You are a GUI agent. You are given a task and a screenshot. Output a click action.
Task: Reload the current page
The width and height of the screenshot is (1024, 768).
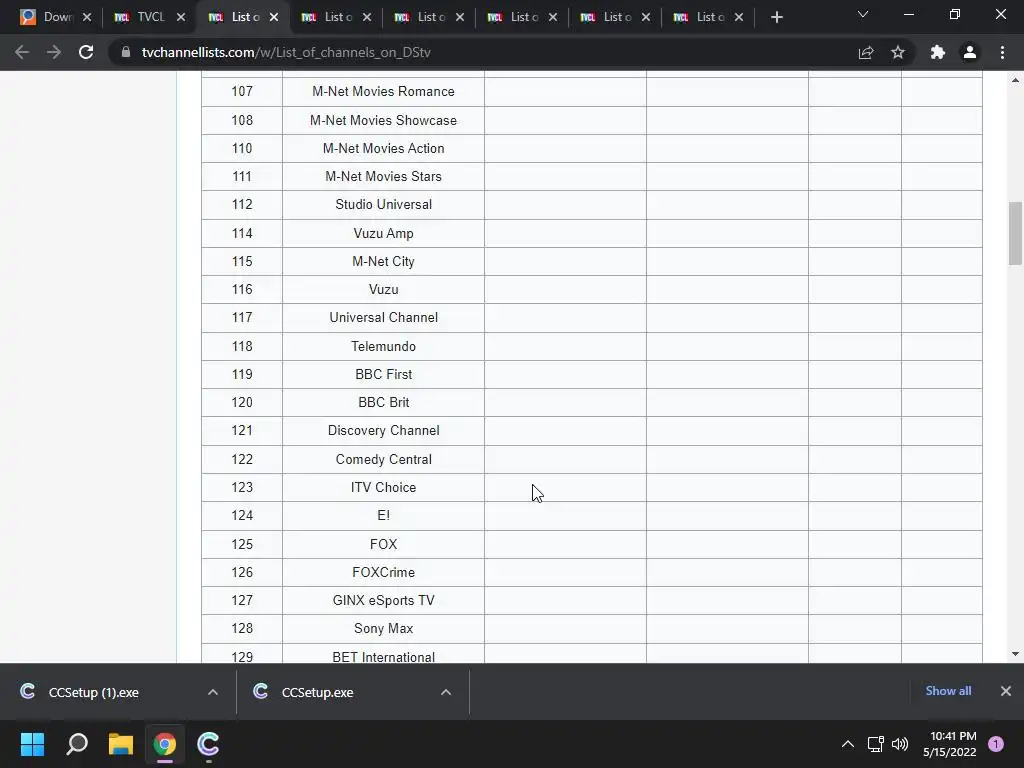pyautogui.click(x=86, y=52)
